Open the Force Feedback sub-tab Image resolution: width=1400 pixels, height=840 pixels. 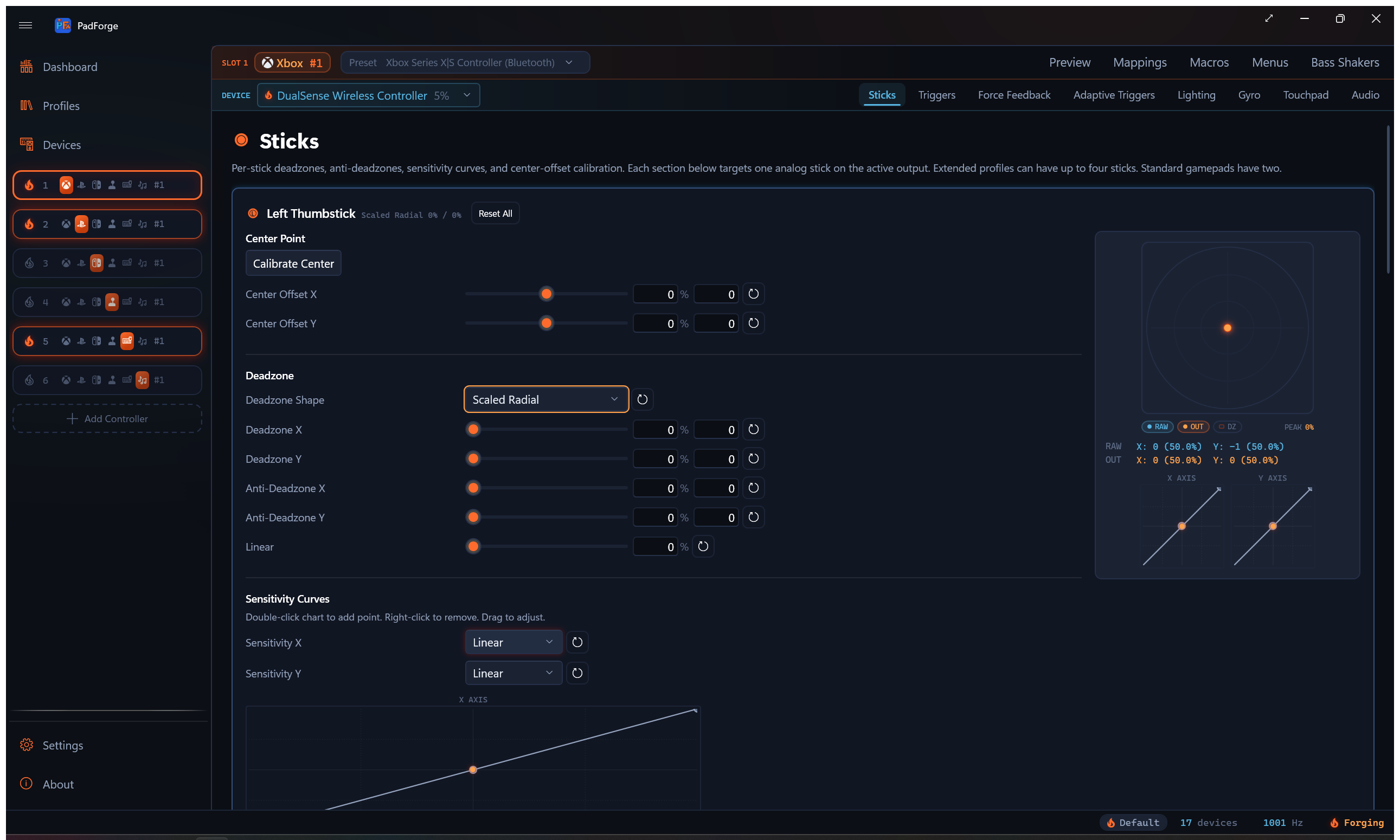(x=1014, y=95)
